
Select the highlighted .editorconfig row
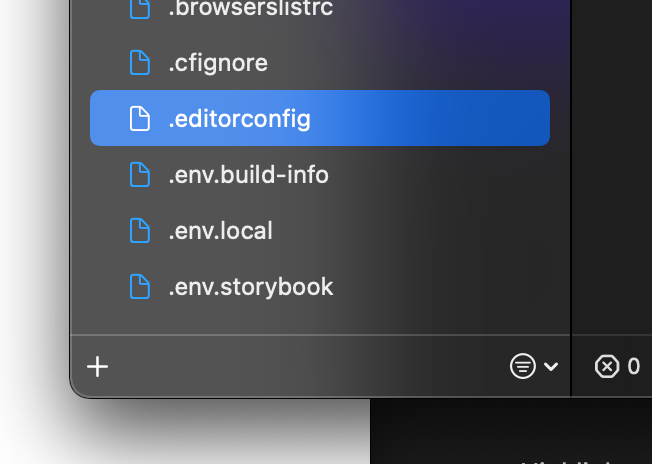[x=320, y=119]
